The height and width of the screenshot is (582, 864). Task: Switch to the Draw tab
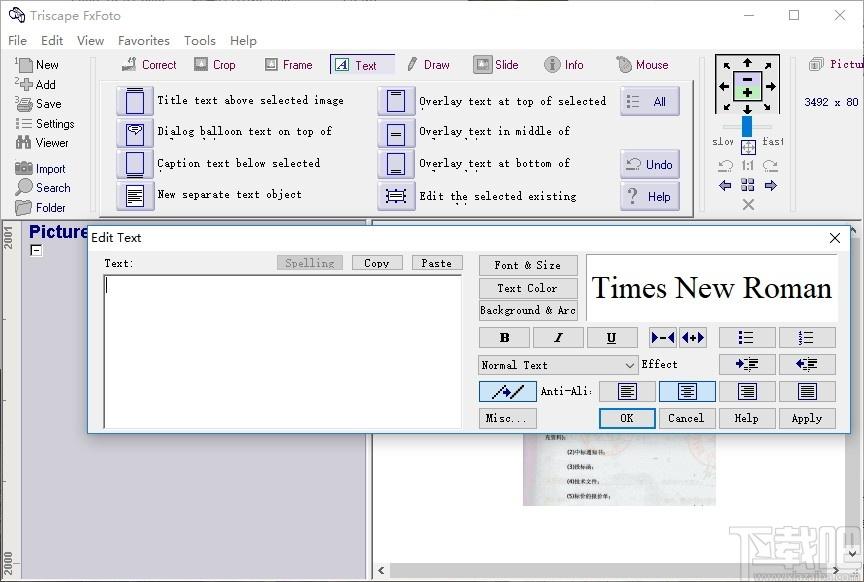click(x=428, y=64)
